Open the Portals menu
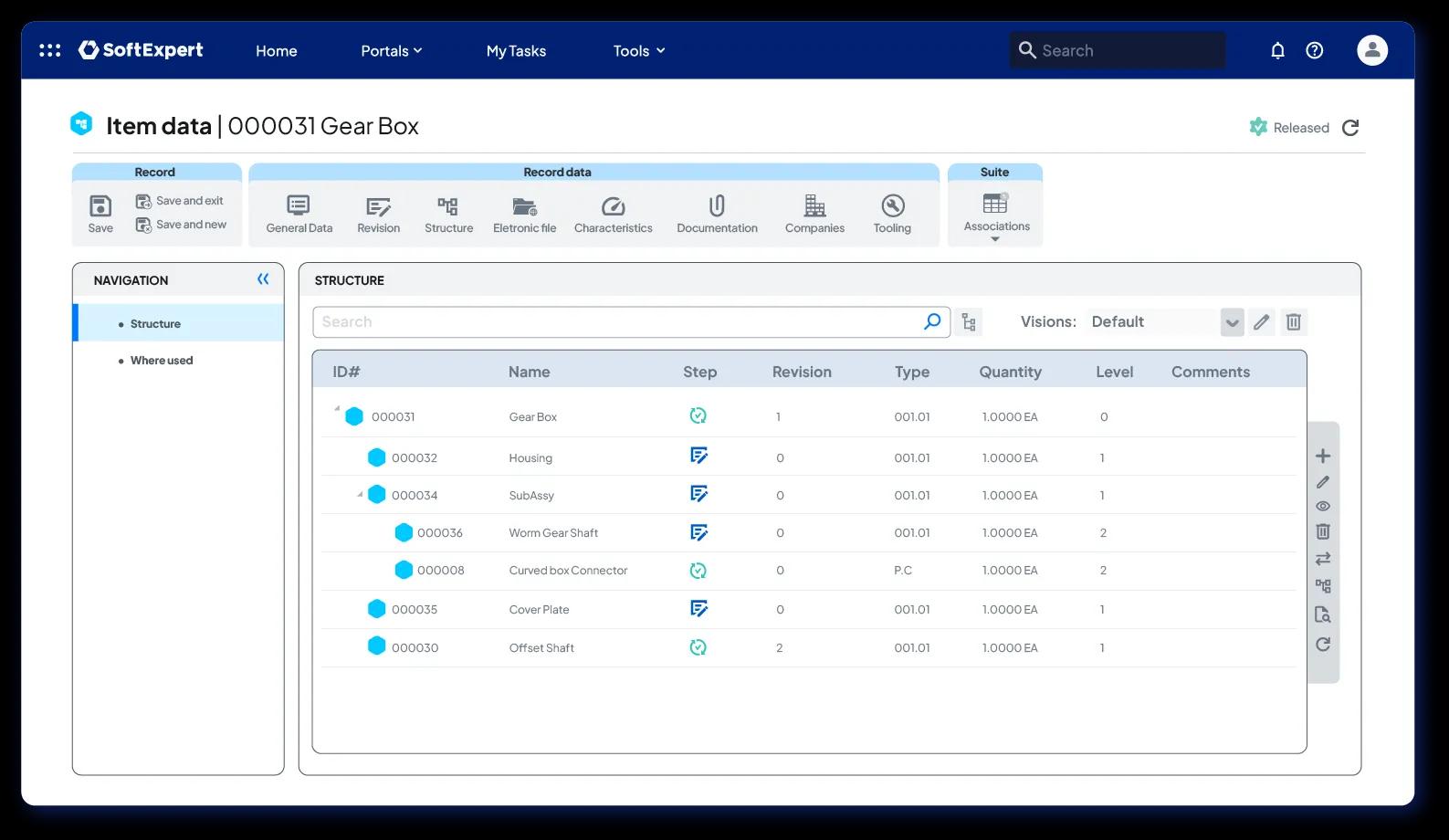The height and width of the screenshot is (840, 1449). (x=391, y=51)
